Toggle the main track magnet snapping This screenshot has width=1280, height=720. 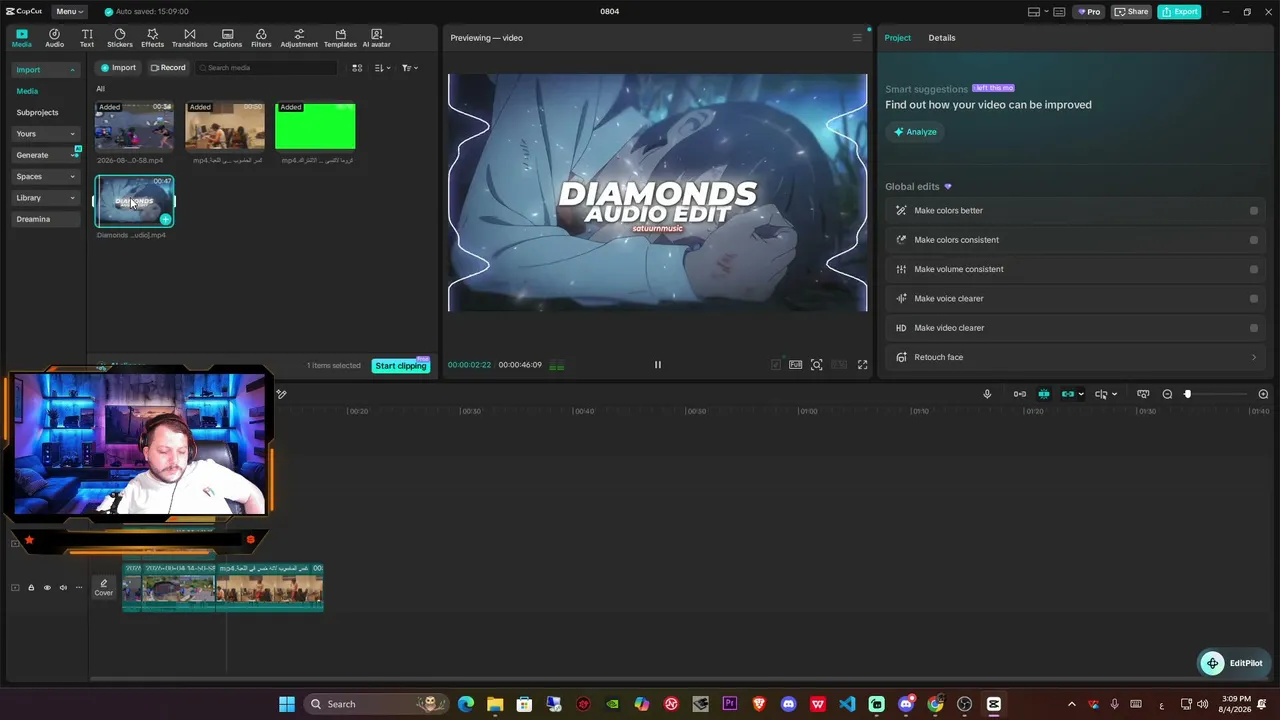pyautogui.click(x=1019, y=394)
